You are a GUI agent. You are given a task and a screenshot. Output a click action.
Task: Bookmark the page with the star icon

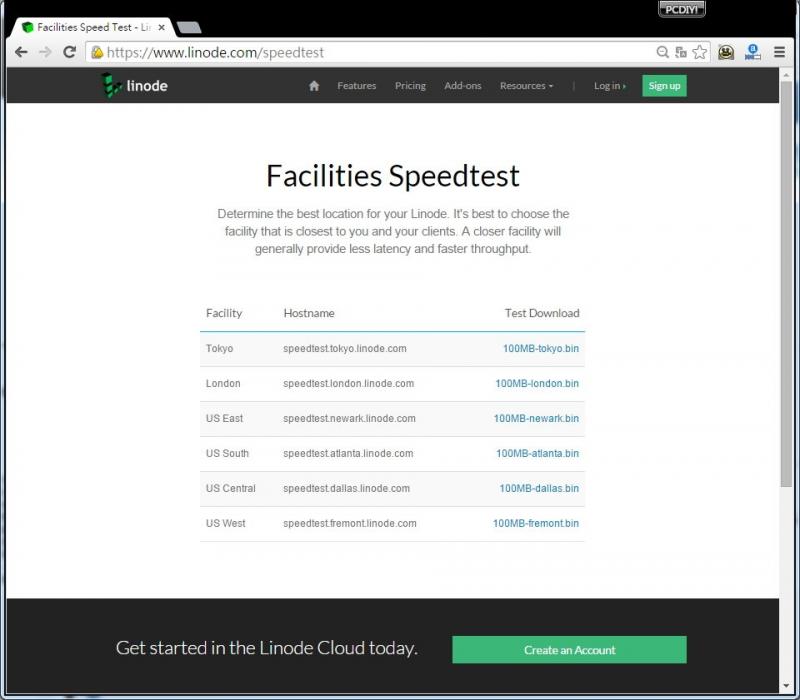[700, 52]
